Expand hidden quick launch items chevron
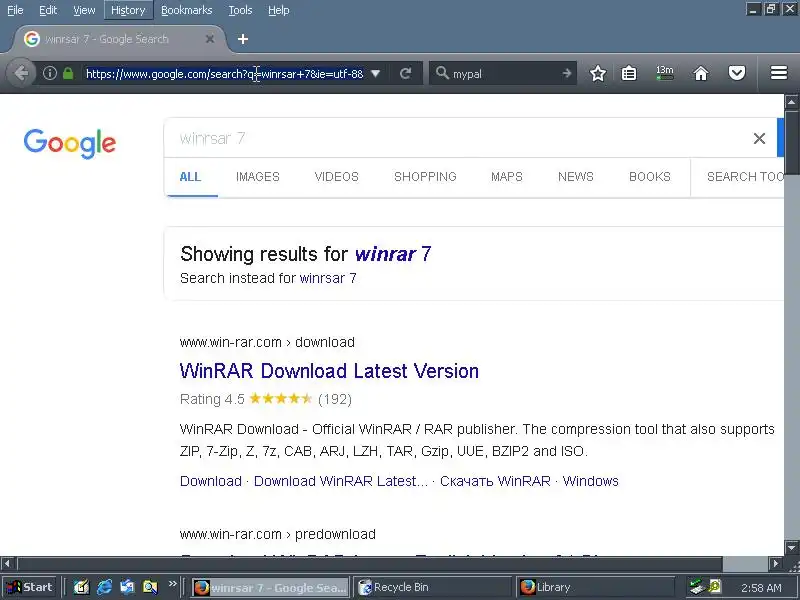 click(x=172, y=583)
